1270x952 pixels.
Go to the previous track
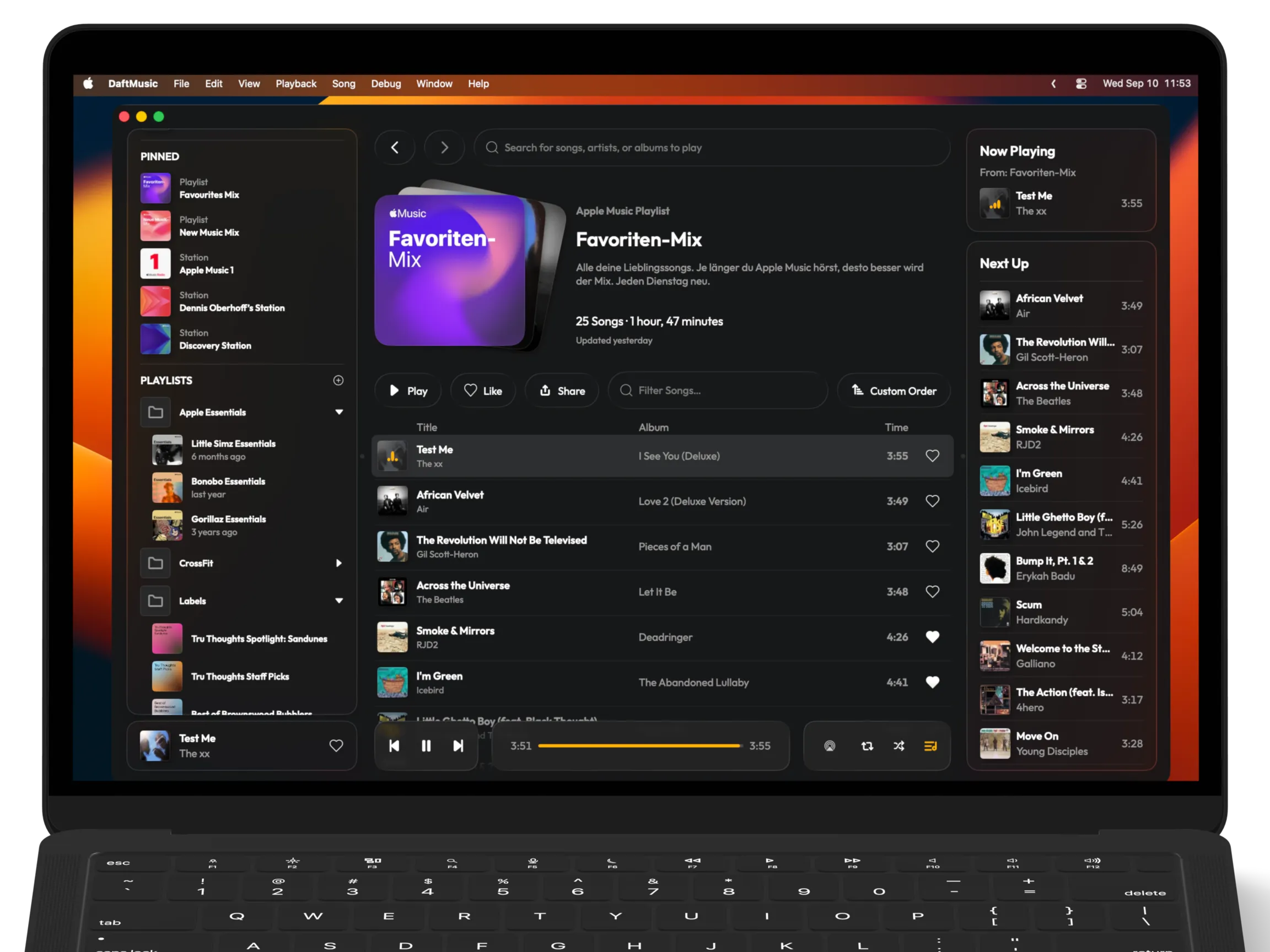[394, 745]
